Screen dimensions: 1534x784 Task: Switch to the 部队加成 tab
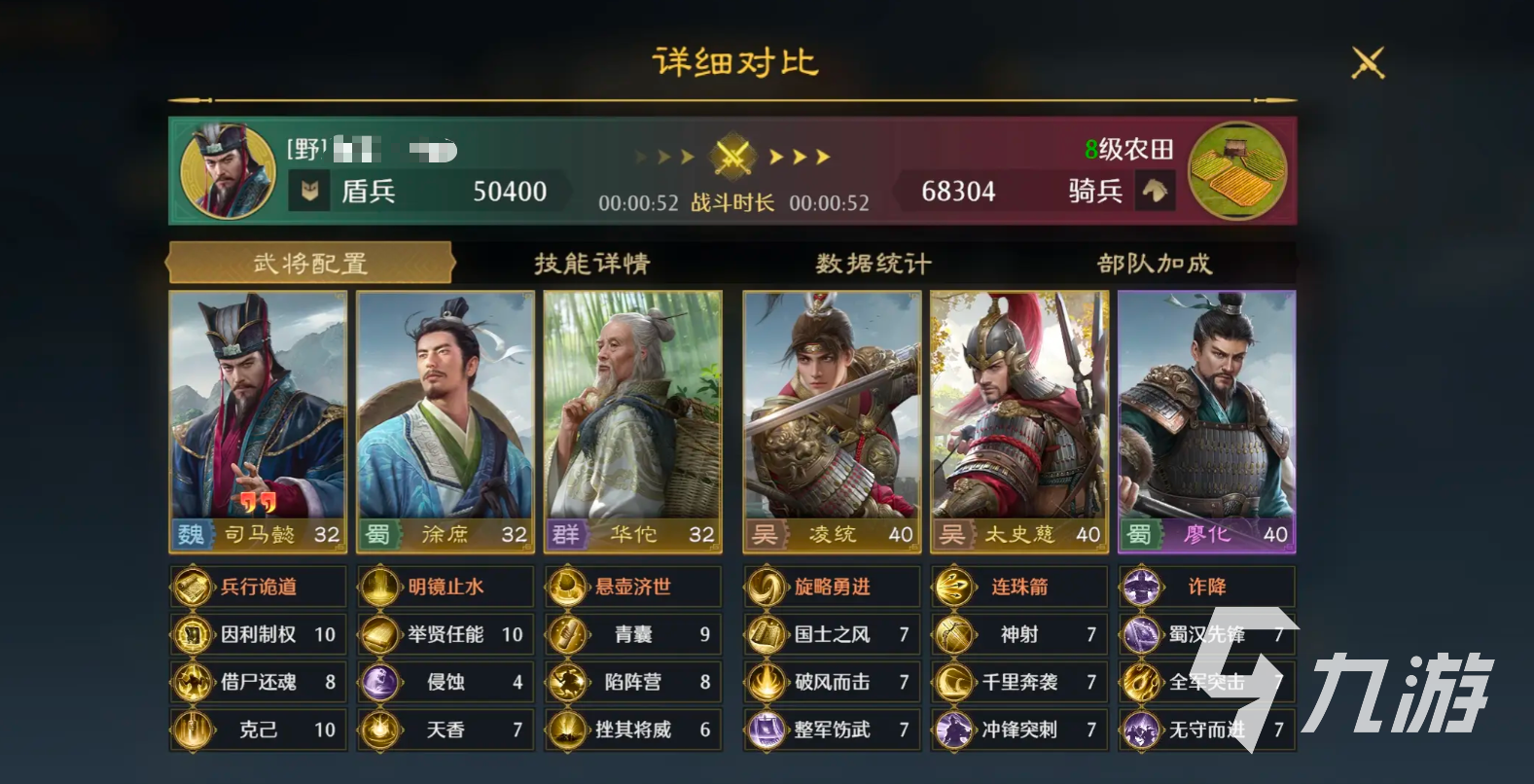tap(1155, 263)
